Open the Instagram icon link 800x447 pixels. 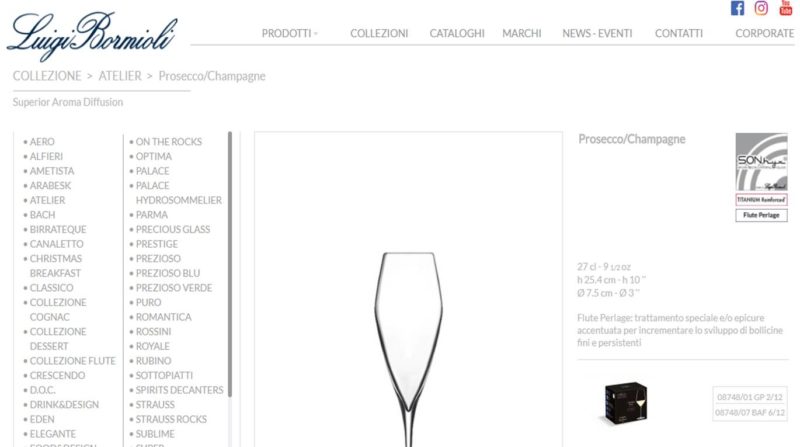click(x=761, y=8)
